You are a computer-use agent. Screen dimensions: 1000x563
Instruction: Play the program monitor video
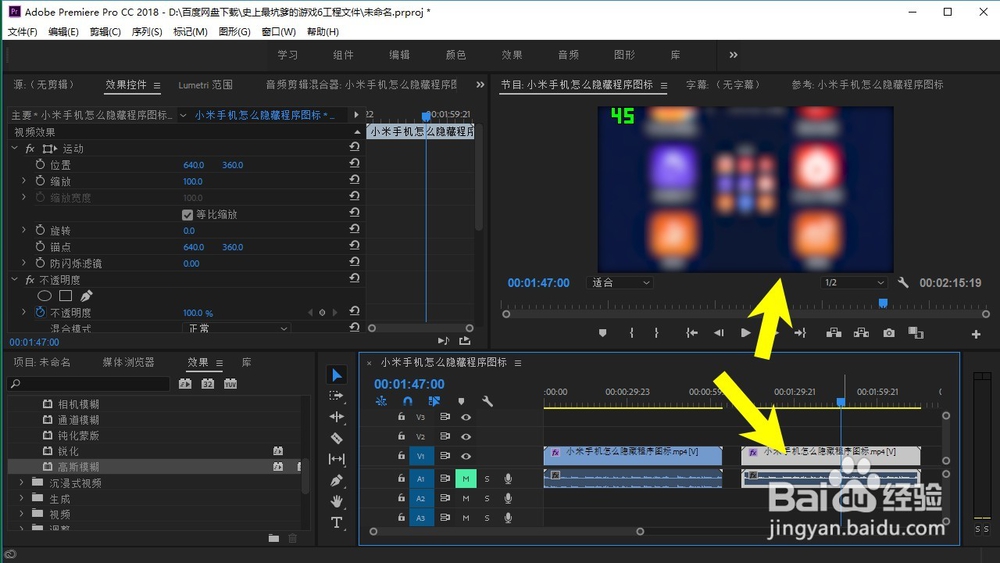coord(746,333)
